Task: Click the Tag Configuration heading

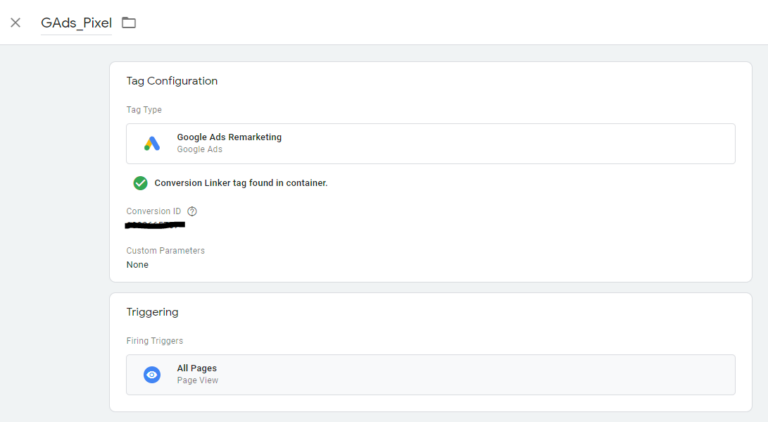Action: pyautogui.click(x=172, y=81)
